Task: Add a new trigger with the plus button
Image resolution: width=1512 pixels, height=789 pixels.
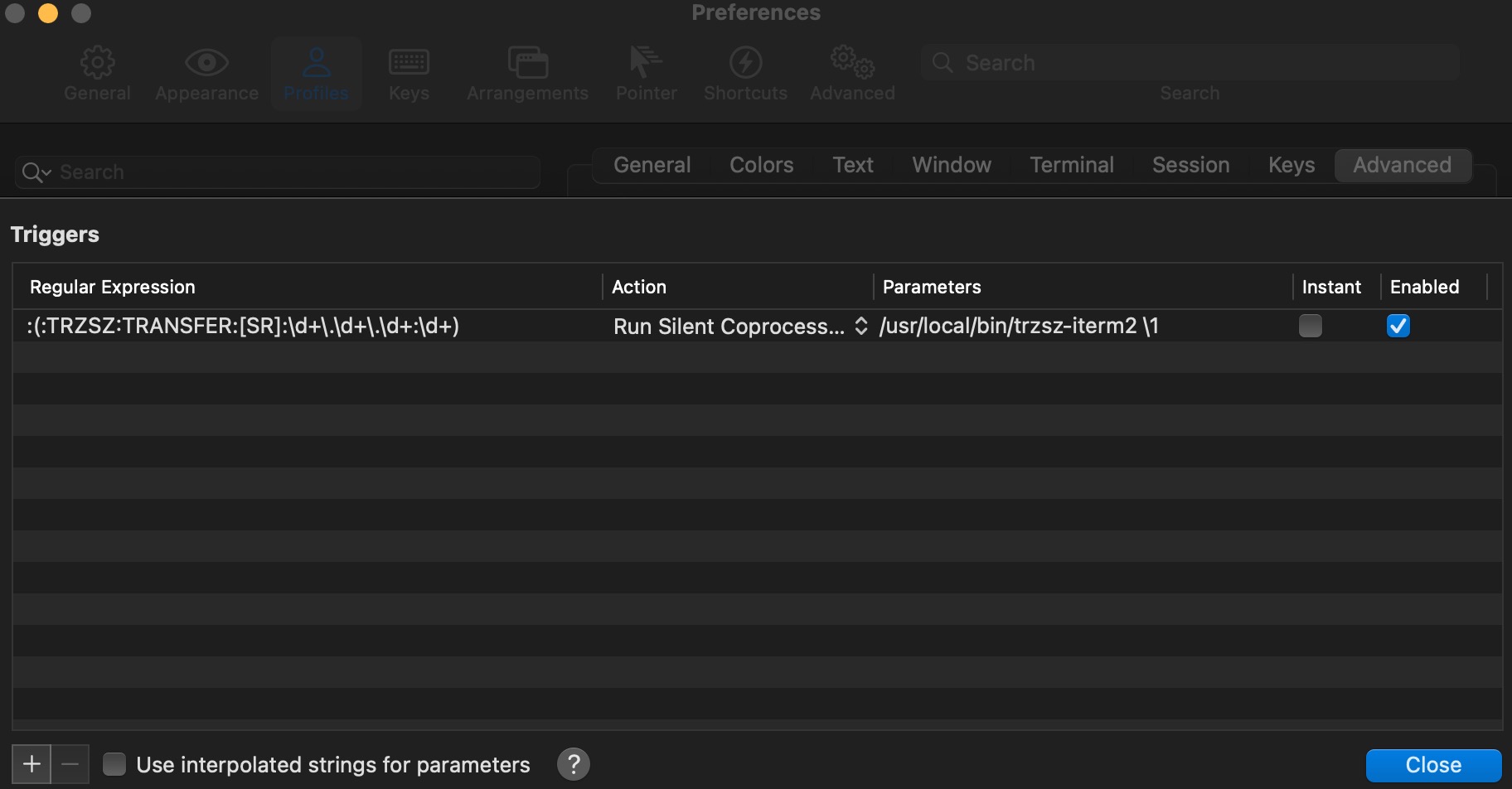Action: [x=31, y=763]
